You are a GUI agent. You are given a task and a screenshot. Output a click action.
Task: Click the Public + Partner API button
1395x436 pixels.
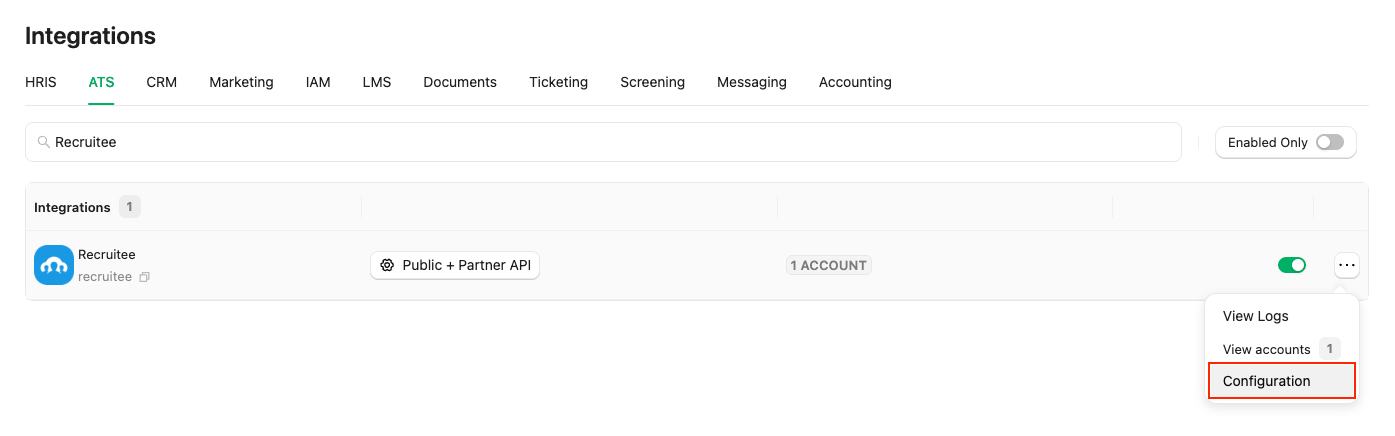tap(455, 265)
